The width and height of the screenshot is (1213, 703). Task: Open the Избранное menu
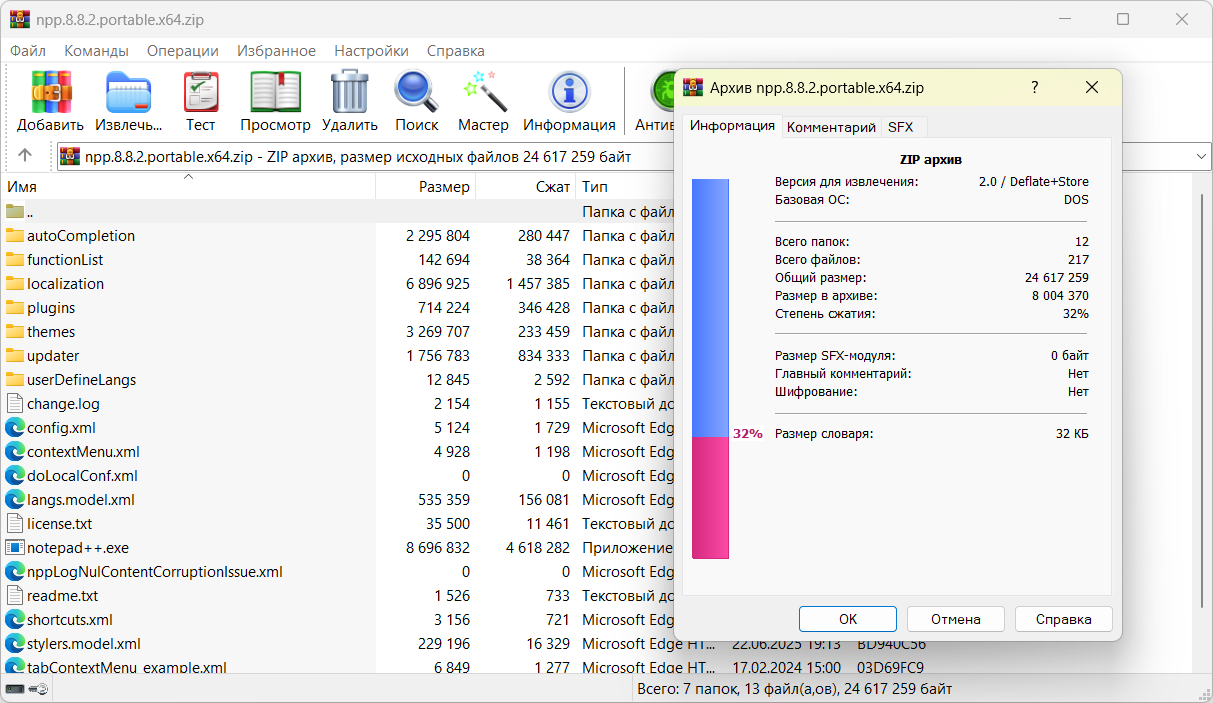276,50
